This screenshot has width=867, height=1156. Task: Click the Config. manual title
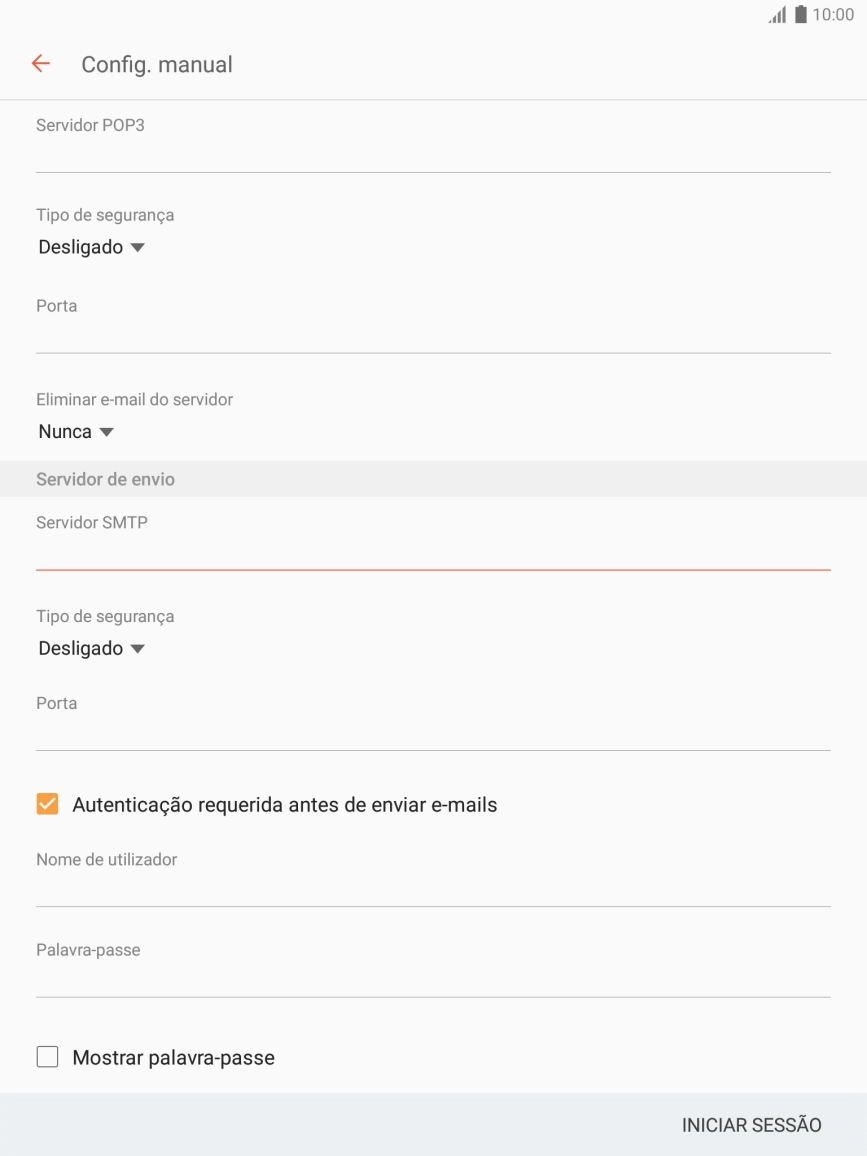156,63
